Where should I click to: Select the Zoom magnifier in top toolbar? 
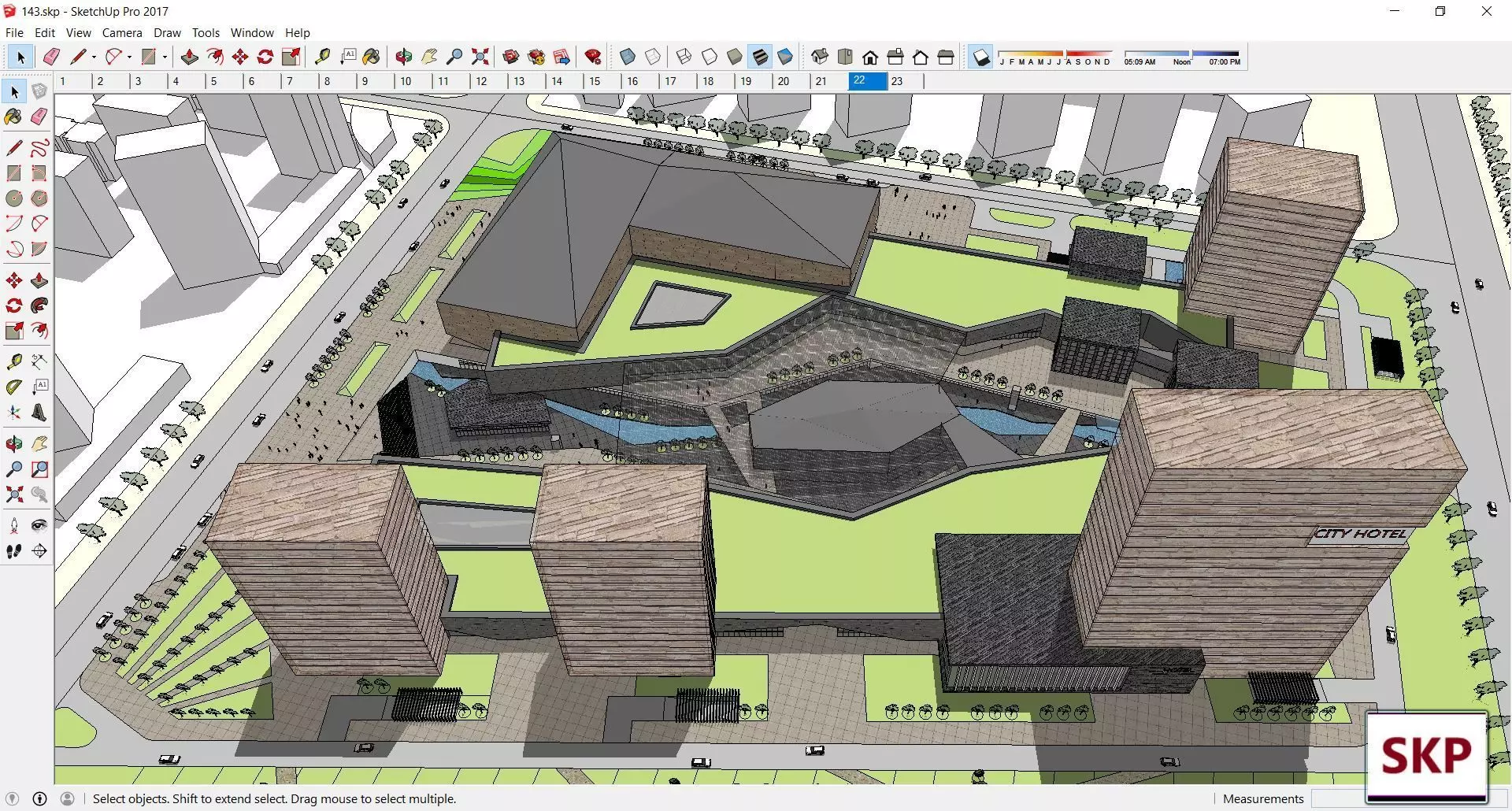(454, 57)
